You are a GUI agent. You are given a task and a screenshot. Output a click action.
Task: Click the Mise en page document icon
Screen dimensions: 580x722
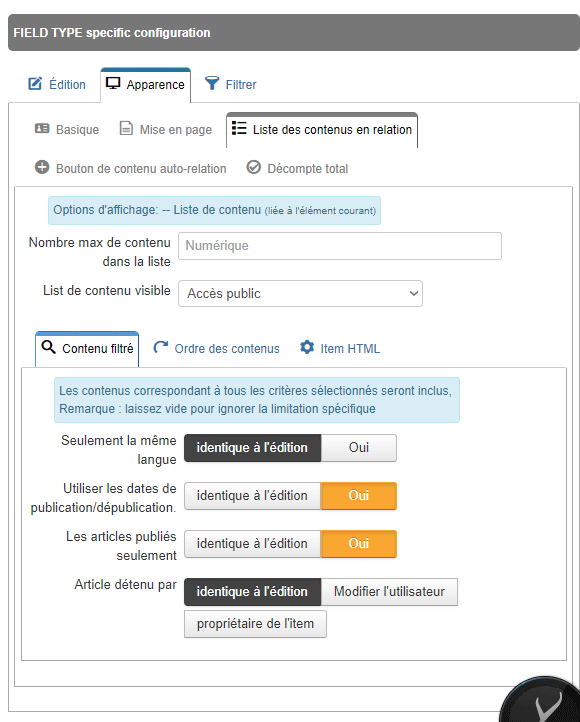[126, 128]
